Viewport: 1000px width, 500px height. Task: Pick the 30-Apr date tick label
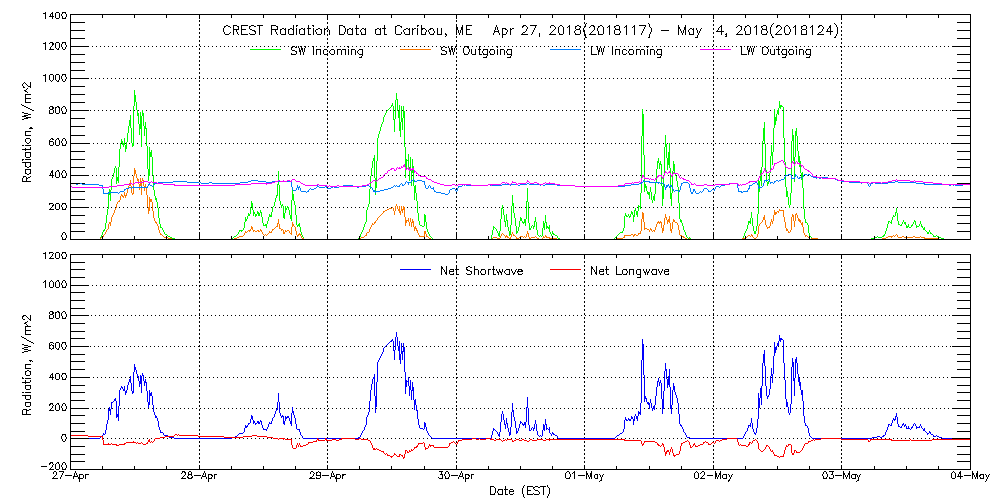tap(457, 477)
